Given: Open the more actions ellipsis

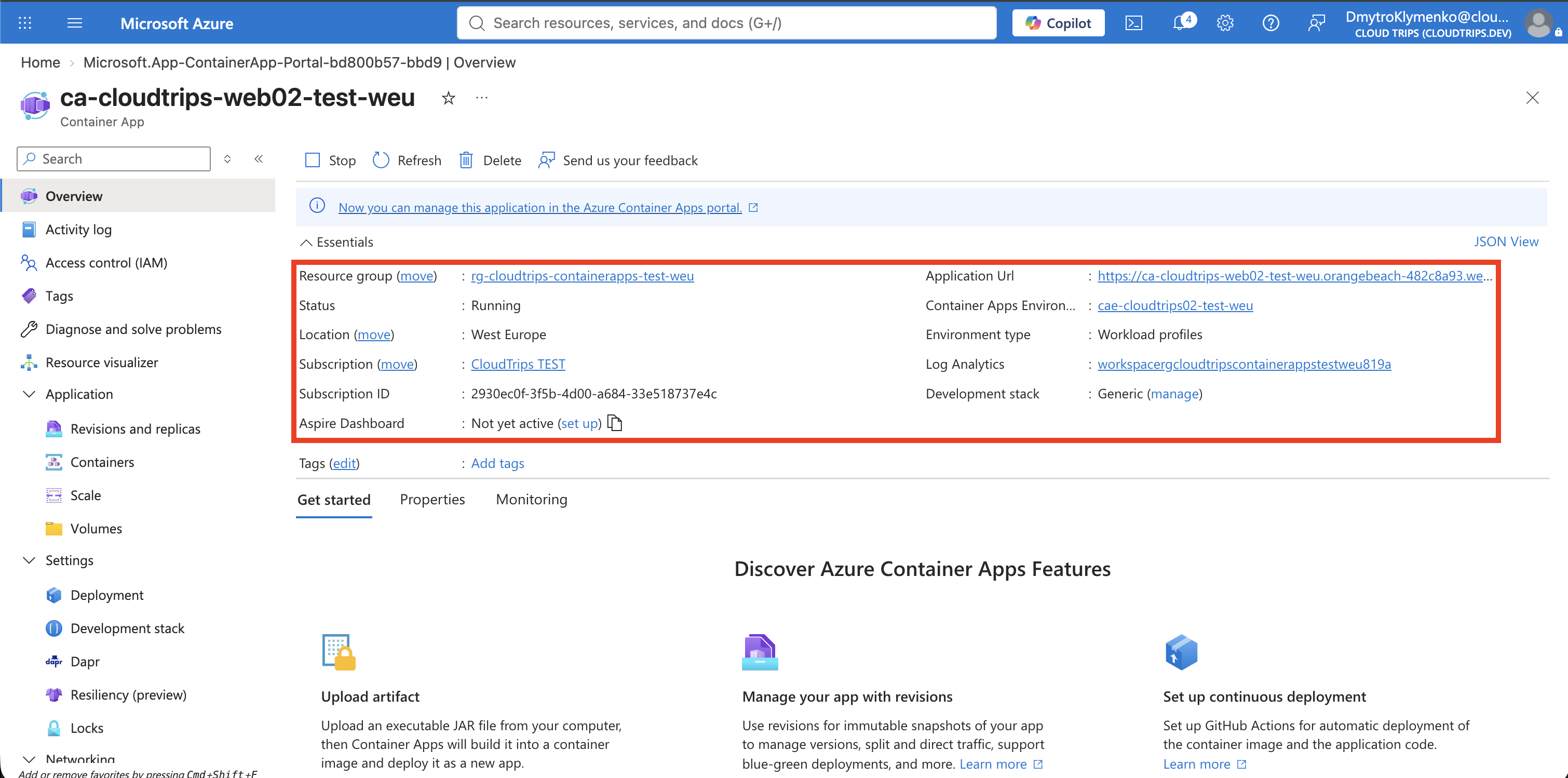Looking at the screenshot, I should pos(481,98).
